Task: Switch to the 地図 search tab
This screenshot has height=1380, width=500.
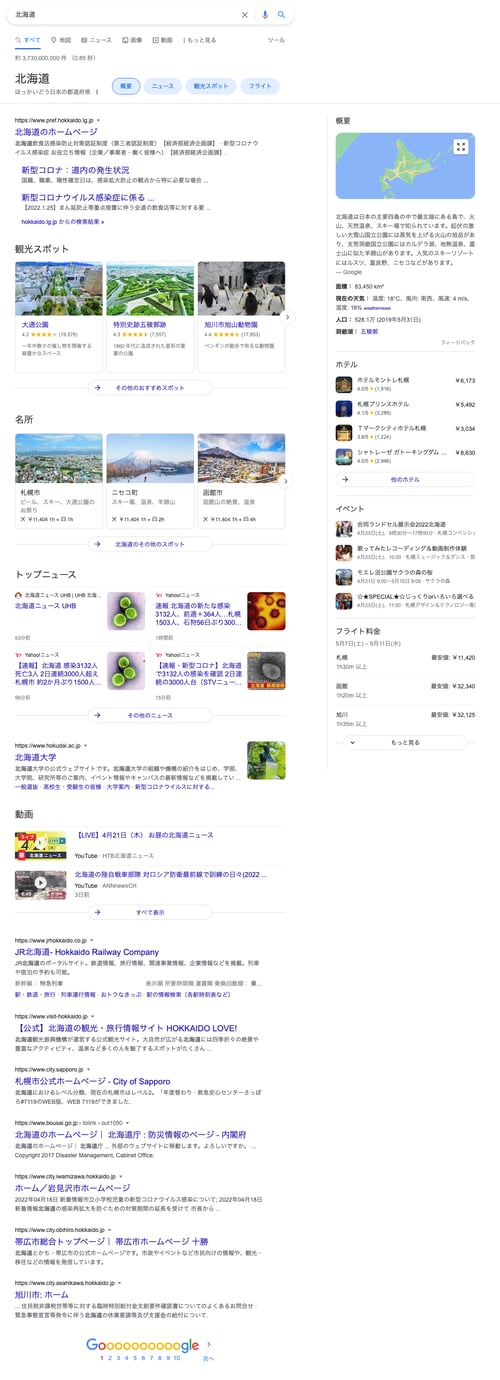Action: pos(61,40)
